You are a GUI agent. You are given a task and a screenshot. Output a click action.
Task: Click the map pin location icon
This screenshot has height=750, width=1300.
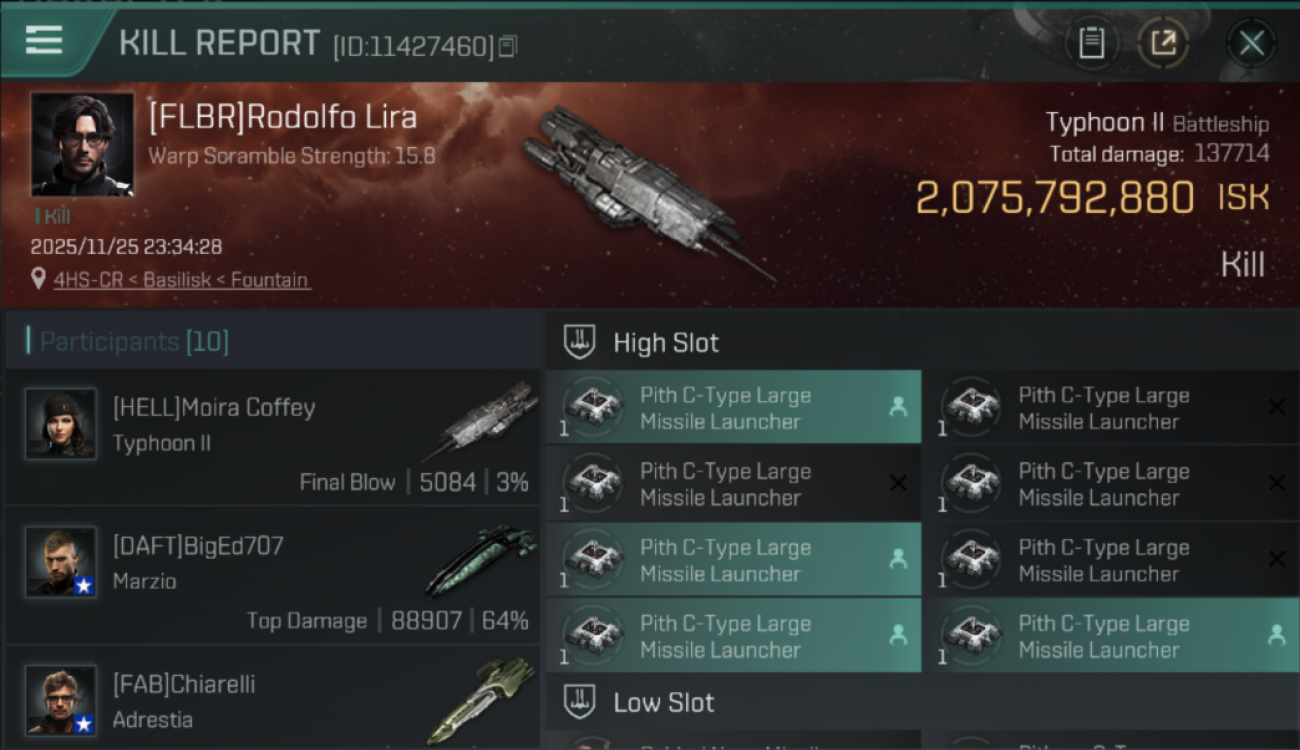click(x=39, y=279)
